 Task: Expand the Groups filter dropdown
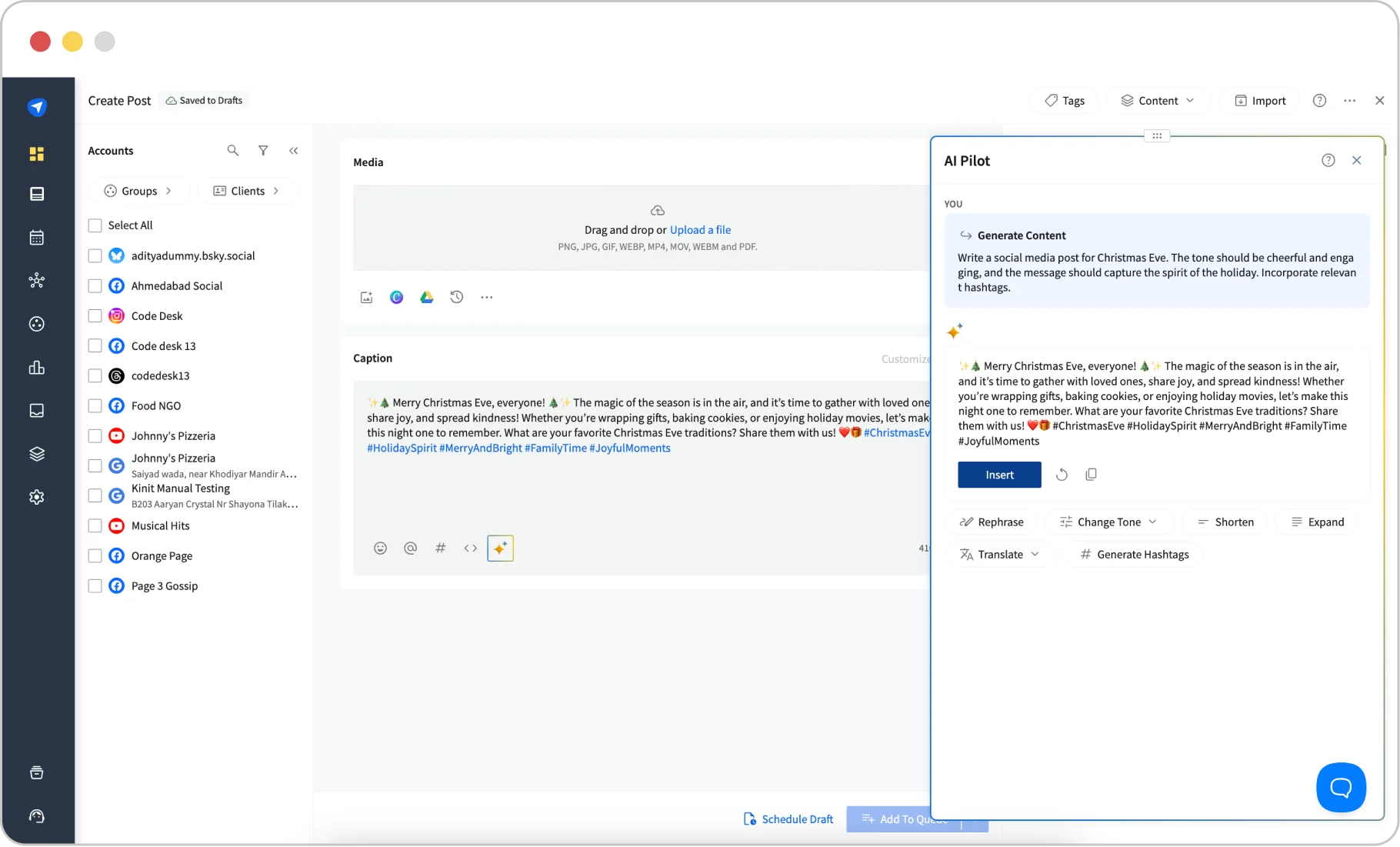(138, 191)
